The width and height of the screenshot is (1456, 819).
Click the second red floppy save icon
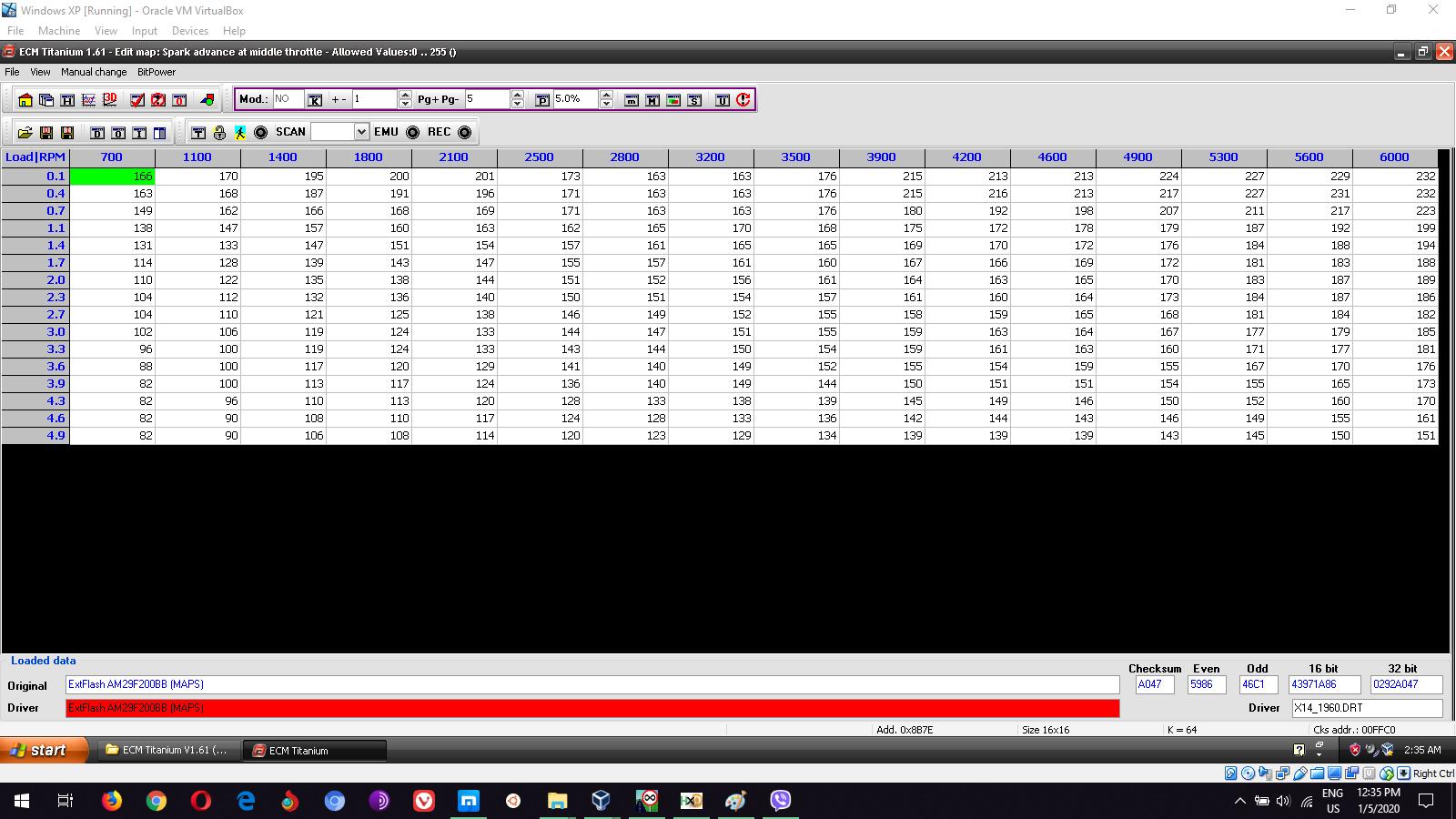67,133
